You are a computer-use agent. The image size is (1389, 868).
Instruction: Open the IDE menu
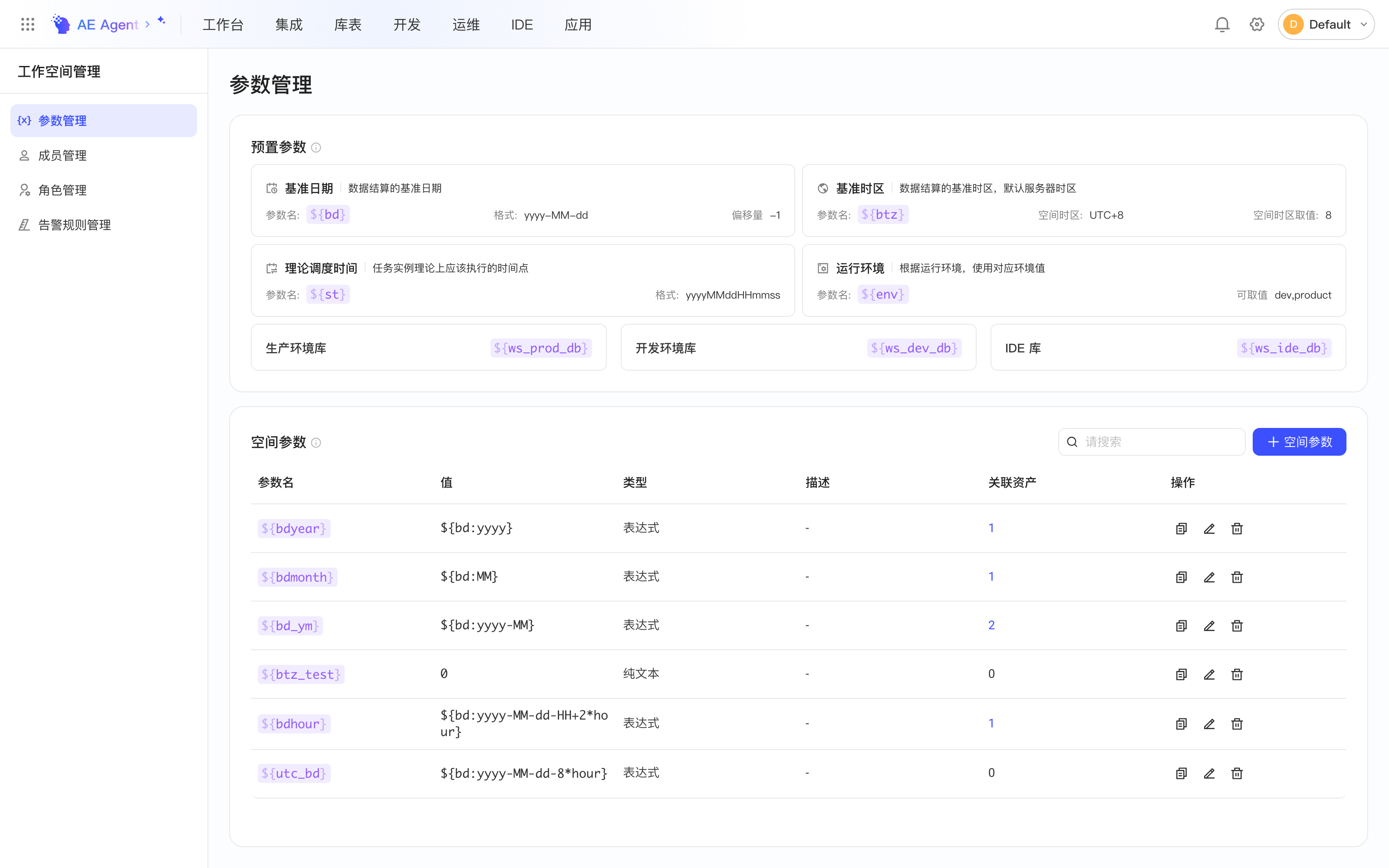pyautogui.click(x=522, y=25)
